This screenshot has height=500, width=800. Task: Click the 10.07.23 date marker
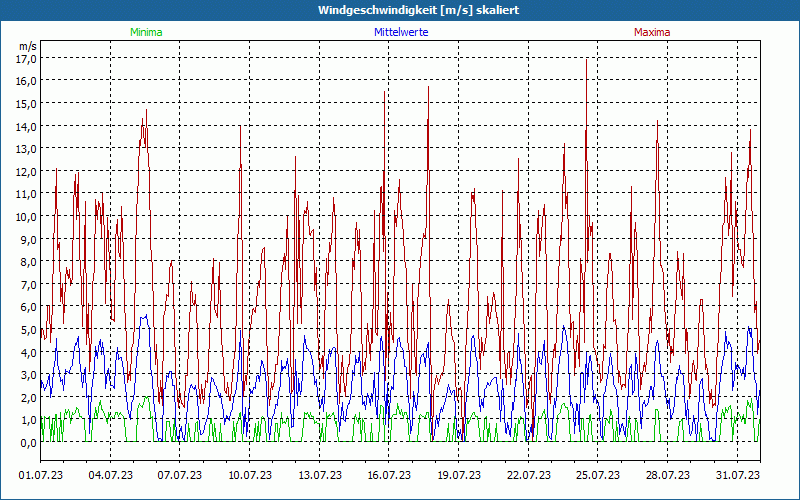click(250, 475)
